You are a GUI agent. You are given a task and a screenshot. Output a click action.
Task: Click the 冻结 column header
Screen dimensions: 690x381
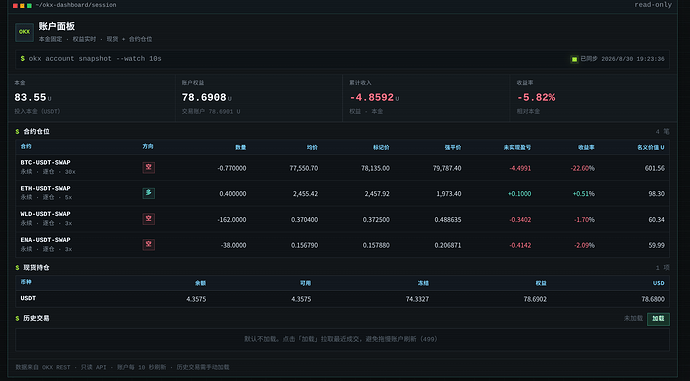point(423,283)
